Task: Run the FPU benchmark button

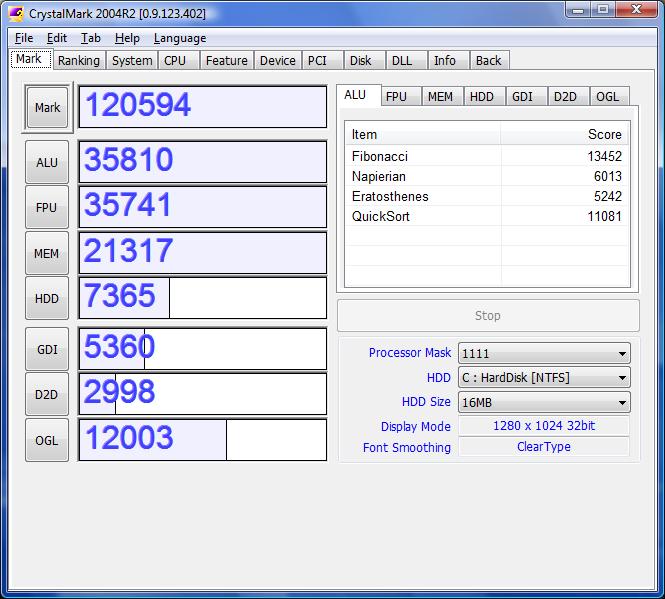Action: [47, 207]
